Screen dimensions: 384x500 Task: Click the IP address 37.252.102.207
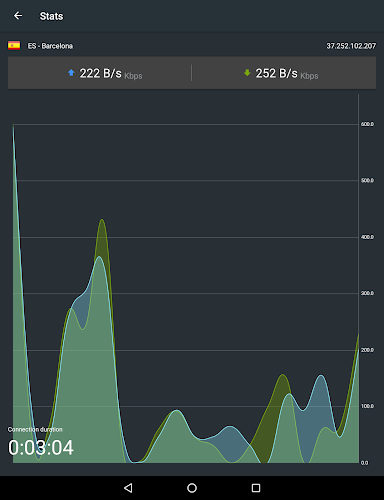coord(351,46)
